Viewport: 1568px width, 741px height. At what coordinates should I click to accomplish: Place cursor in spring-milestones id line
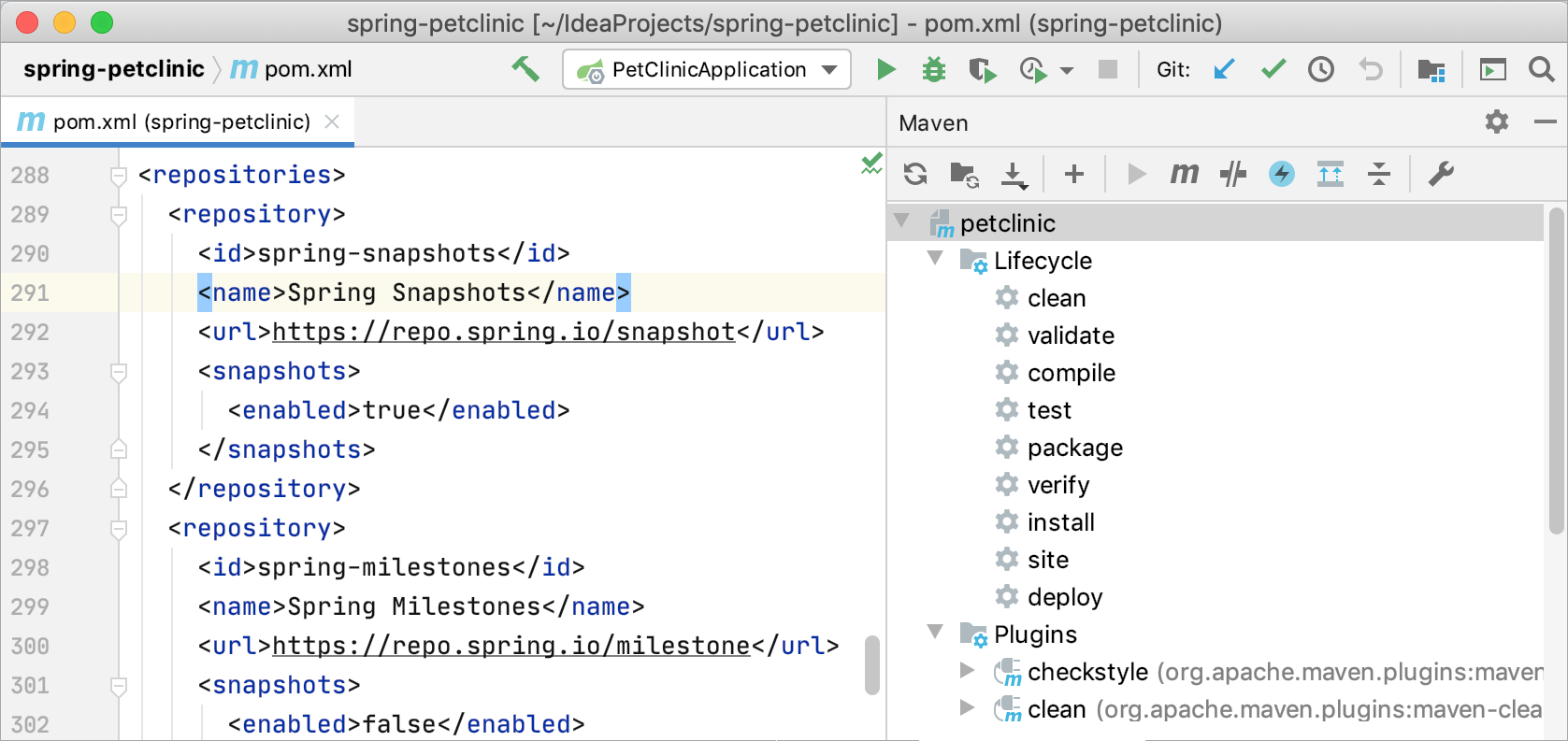391,567
